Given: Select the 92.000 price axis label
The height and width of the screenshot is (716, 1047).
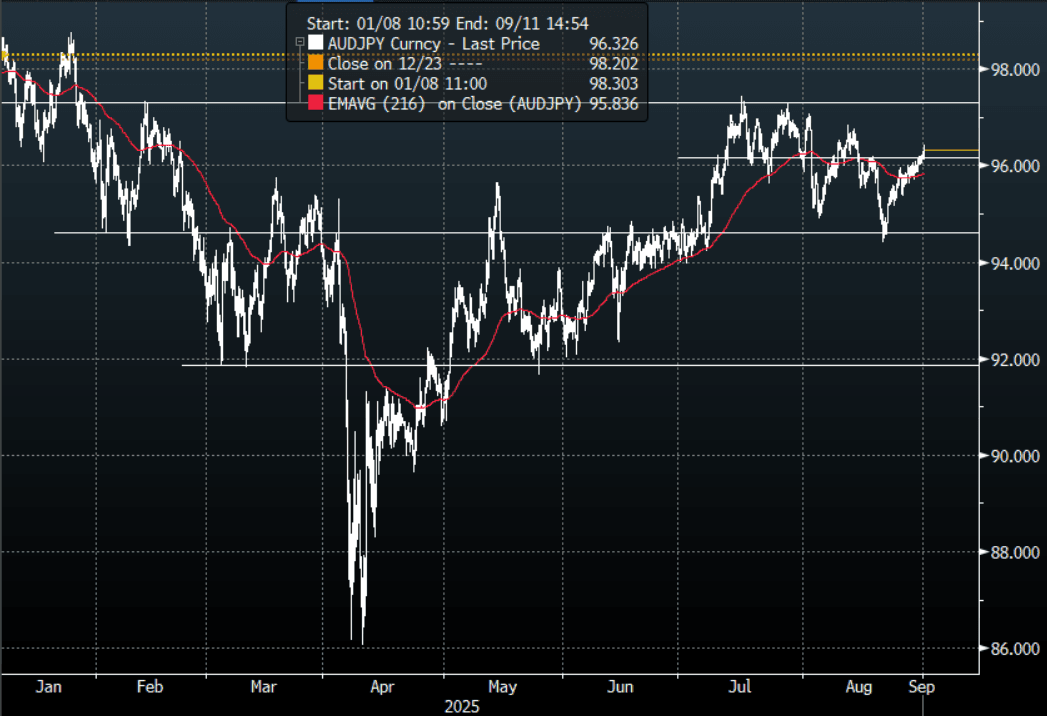Looking at the screenshot, I should pos(1006,360).
